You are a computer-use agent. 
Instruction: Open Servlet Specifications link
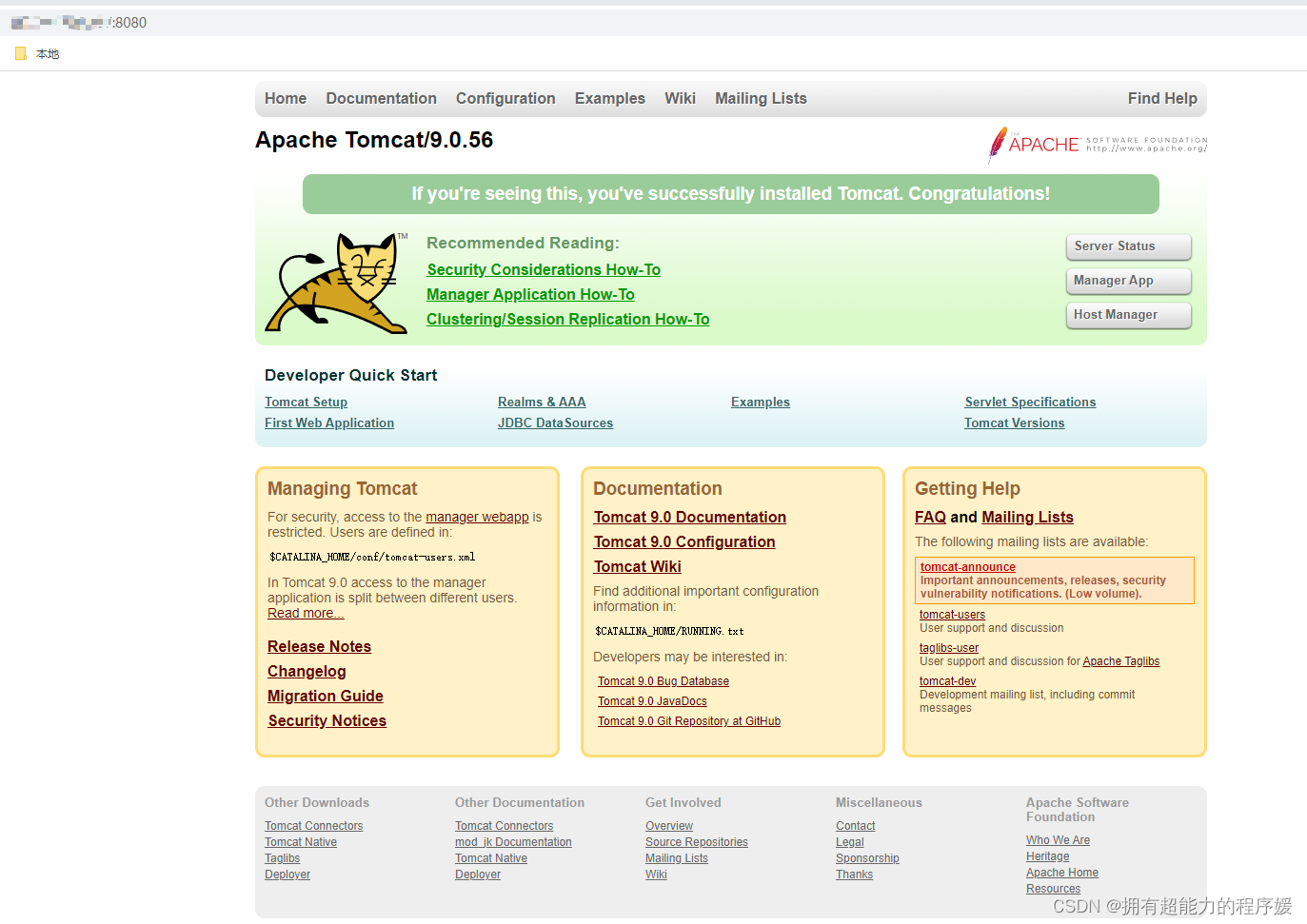point(1030,403)
